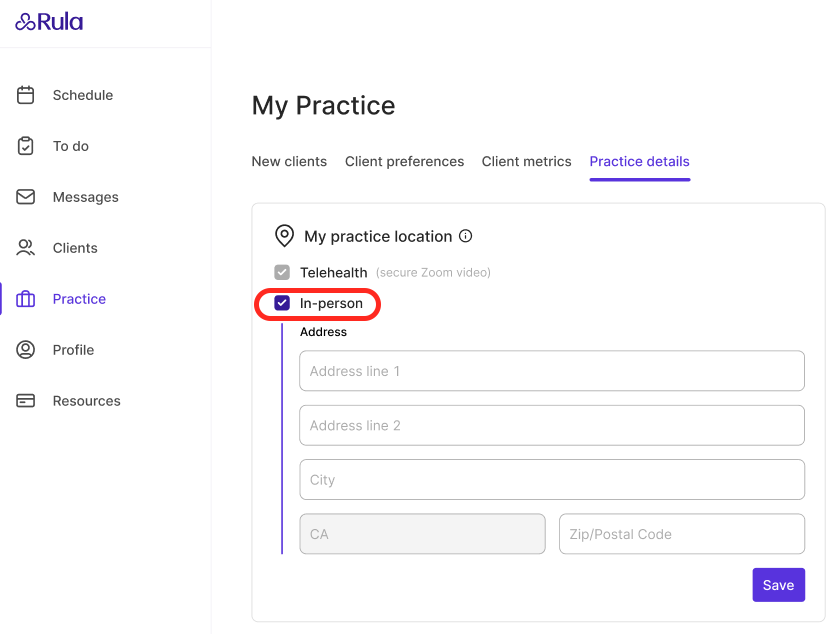Click the map pin location icon

(284, 236)
